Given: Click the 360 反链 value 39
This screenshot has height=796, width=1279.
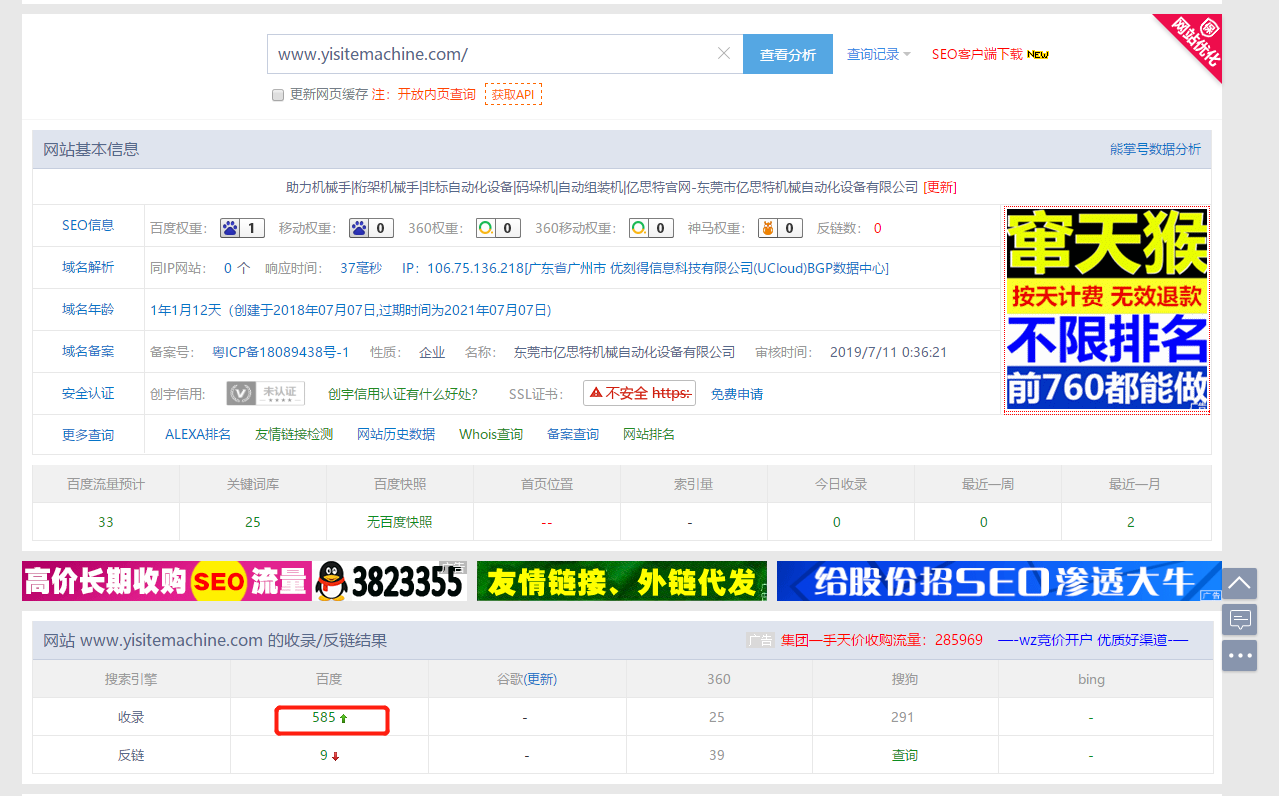Looking at the screenshot, I should (717, 755).
